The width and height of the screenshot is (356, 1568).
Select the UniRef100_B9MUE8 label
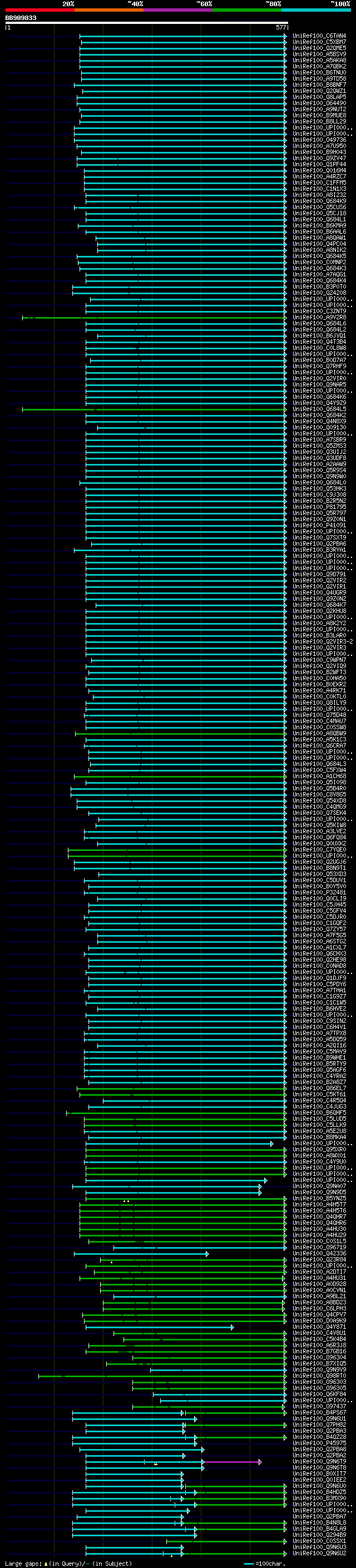tap(319, 116)
